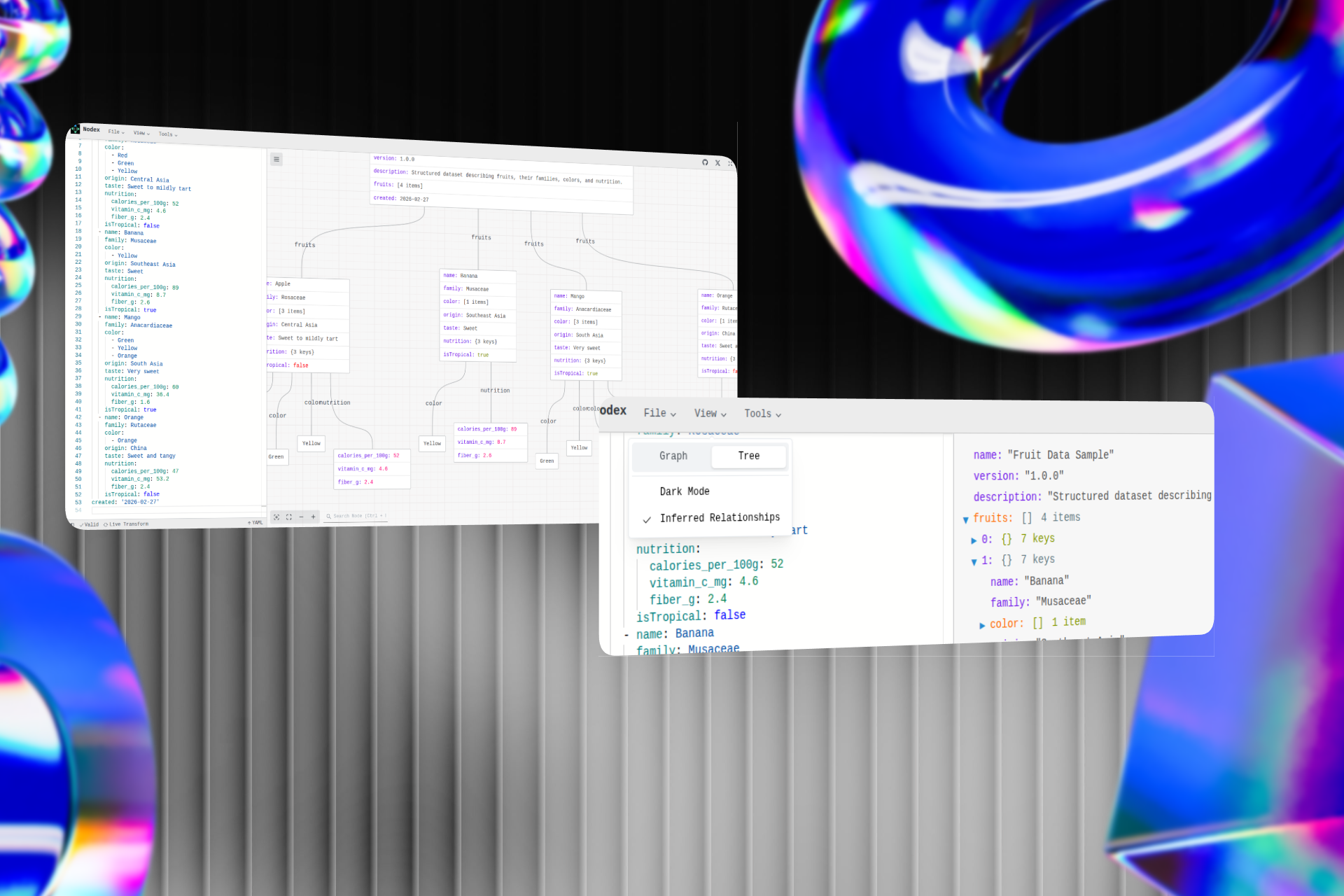This screenshot has height=896, width=1344.
Task: Open YAML format selector in status bar
Action: (x=255, y=523)
